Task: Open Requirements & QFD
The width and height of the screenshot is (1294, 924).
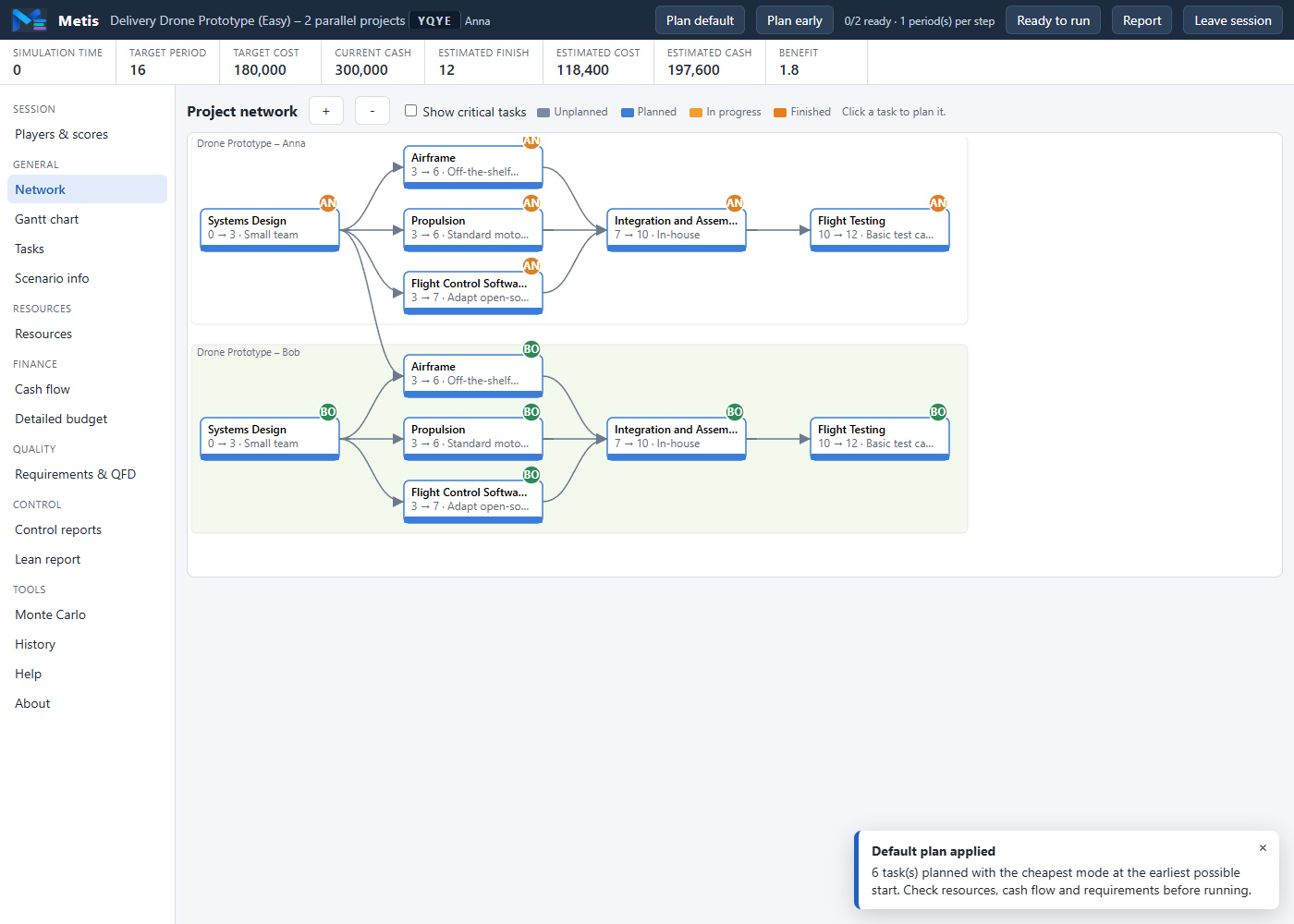Action: 87,474
